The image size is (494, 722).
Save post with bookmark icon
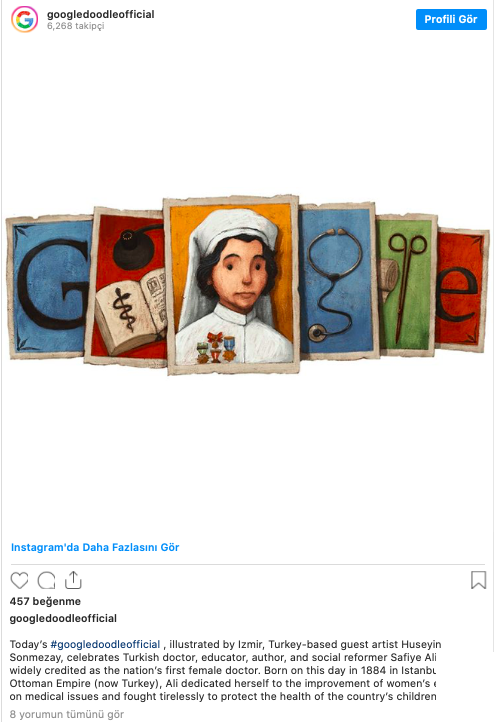(x=478, y=580)
